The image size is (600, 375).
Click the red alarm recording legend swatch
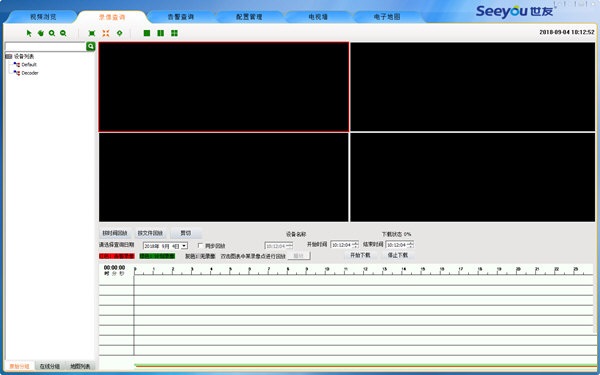[x=117, y=256]
